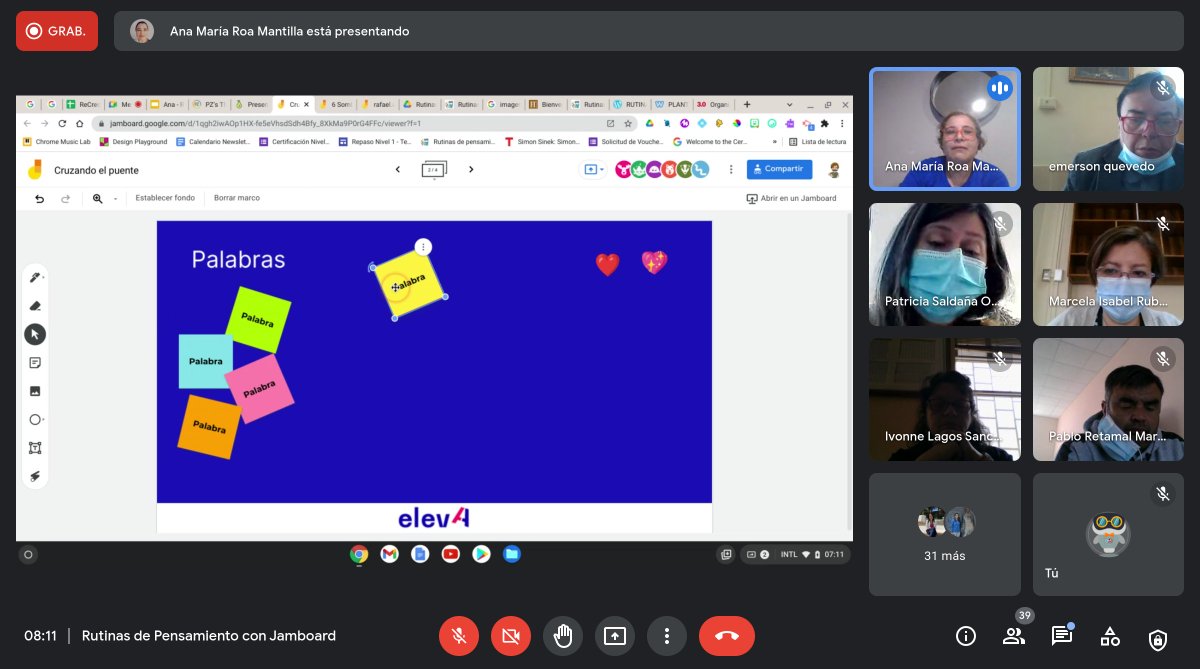Click Borrar marco
The image size is (1200, 669).
237,198
